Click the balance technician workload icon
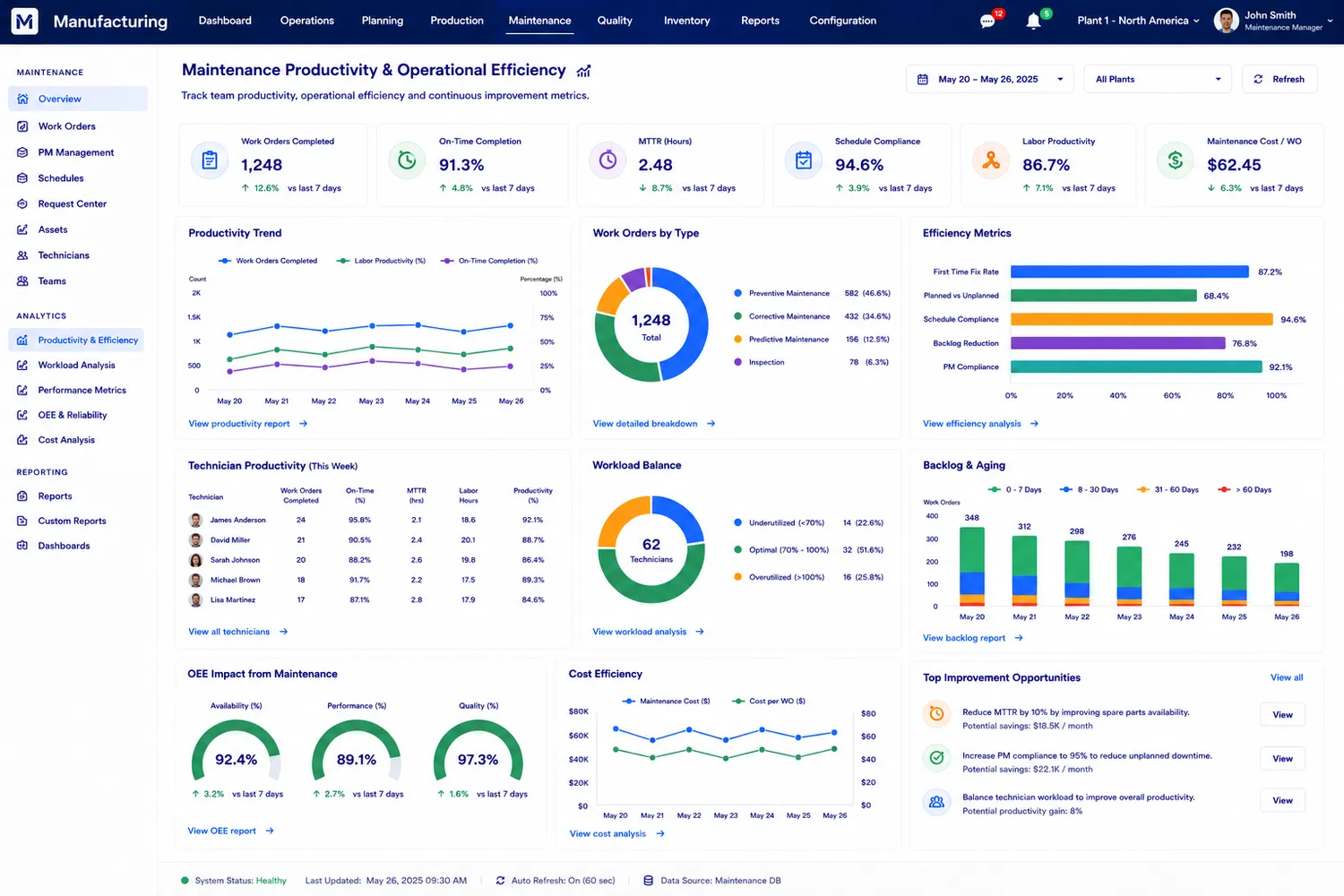 (936, 802)
